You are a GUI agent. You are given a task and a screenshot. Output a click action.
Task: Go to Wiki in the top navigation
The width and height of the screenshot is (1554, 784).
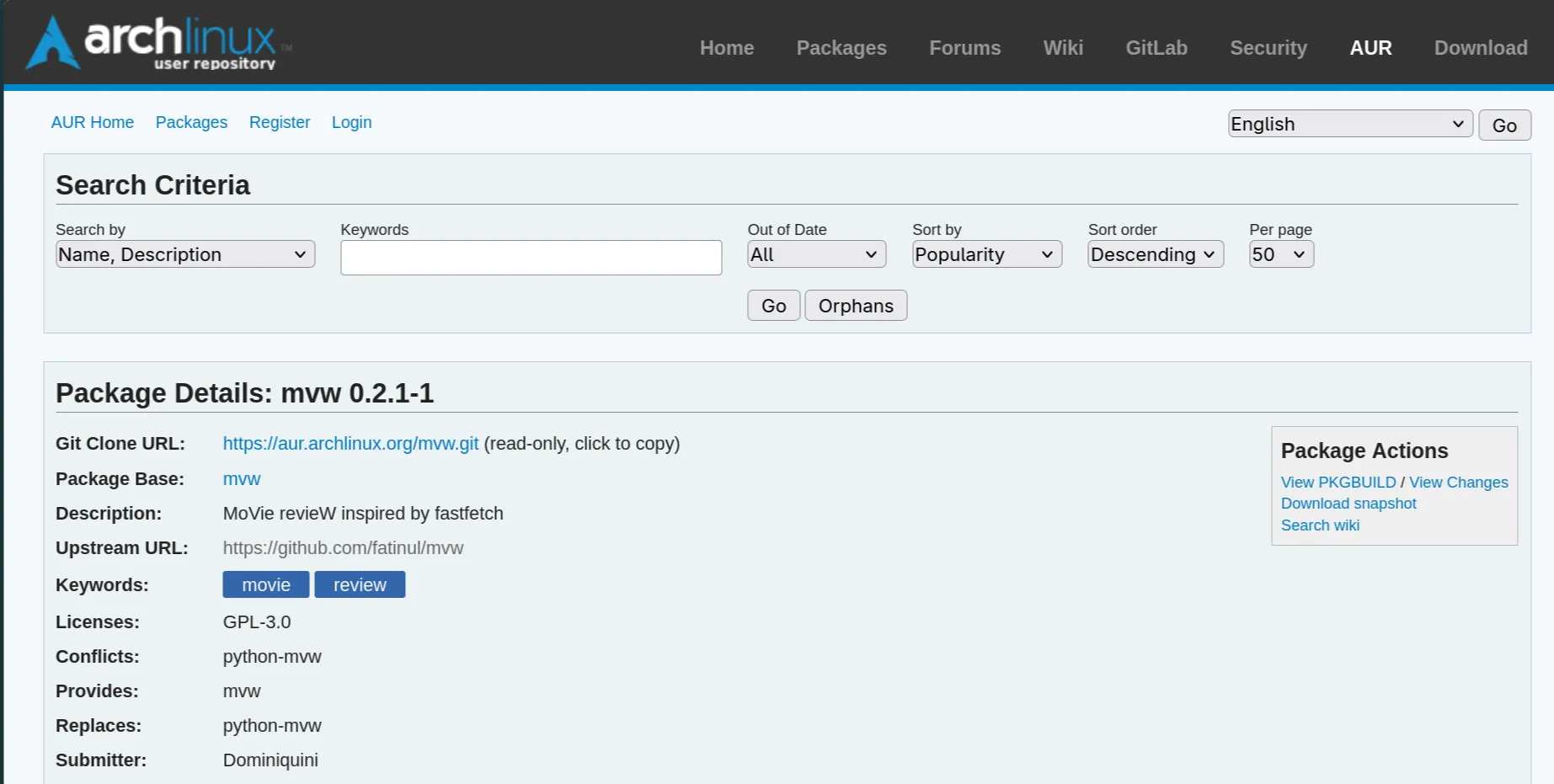pos(1062,48)
